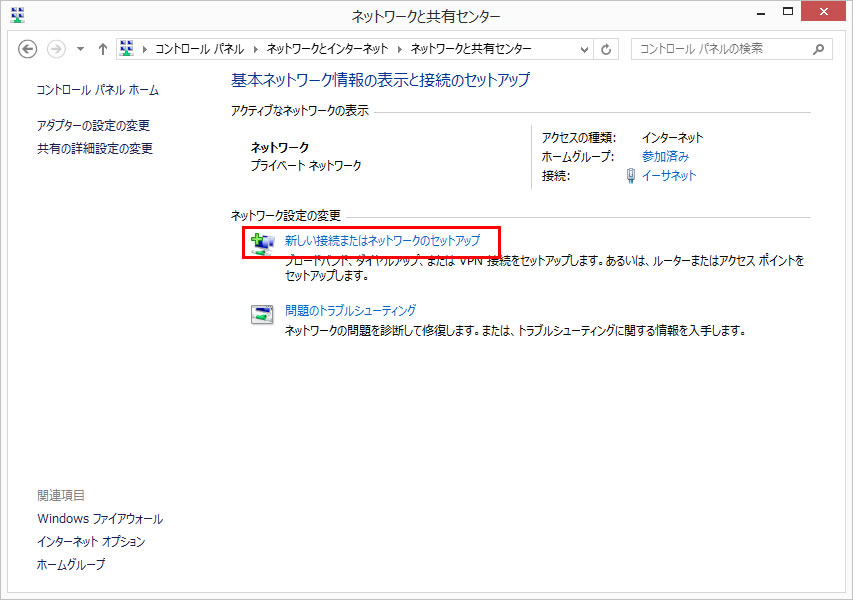
Task: Refresh the window with the reload button
Action: (606, 50)
